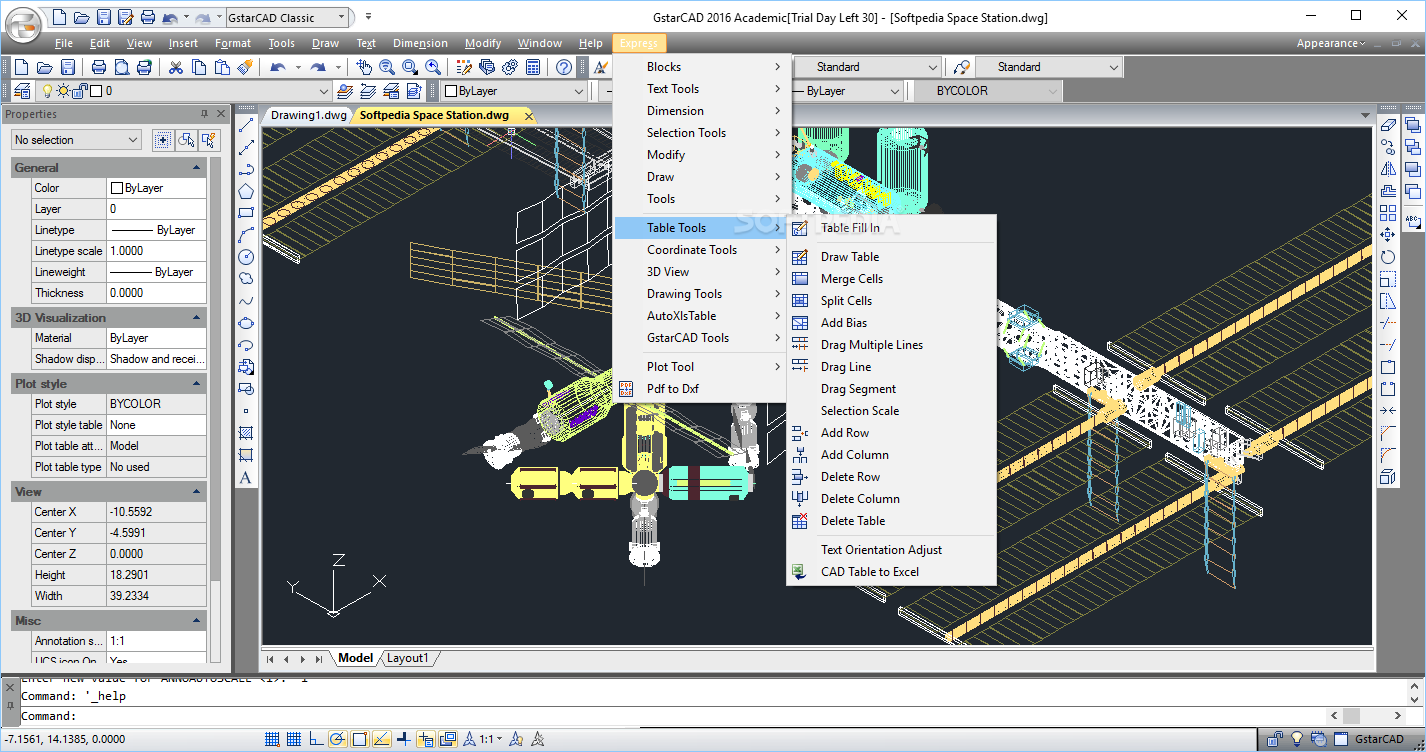1426x752 pixels.
Task: Switch to Layout1 tab
Action: click(407, 658)
